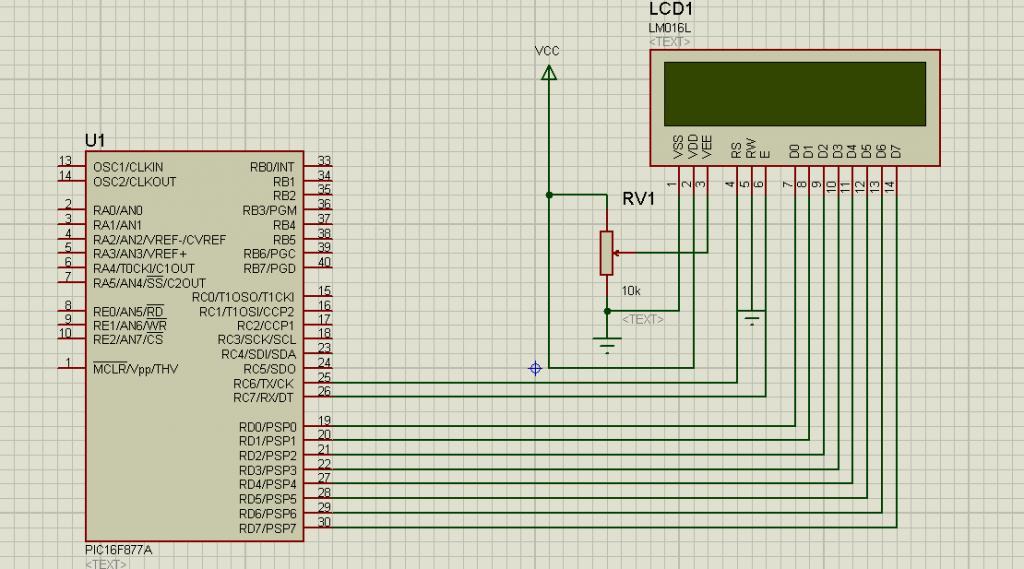Image resolution: width=1024 pixels, height=569 pixels.
Task: Select the RV1 potentiometer resistor body
Action: click(x=607, y=253)
